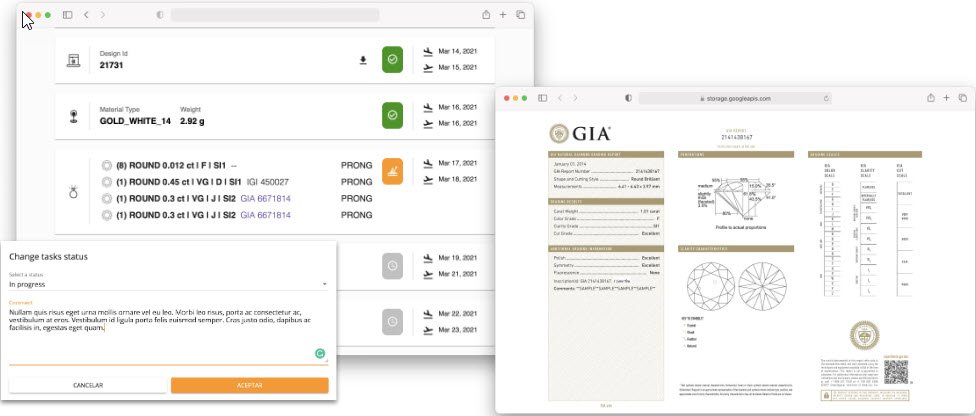Click ring icon of stones row
The height and width of the screenshot is (416, 976).
73,192
